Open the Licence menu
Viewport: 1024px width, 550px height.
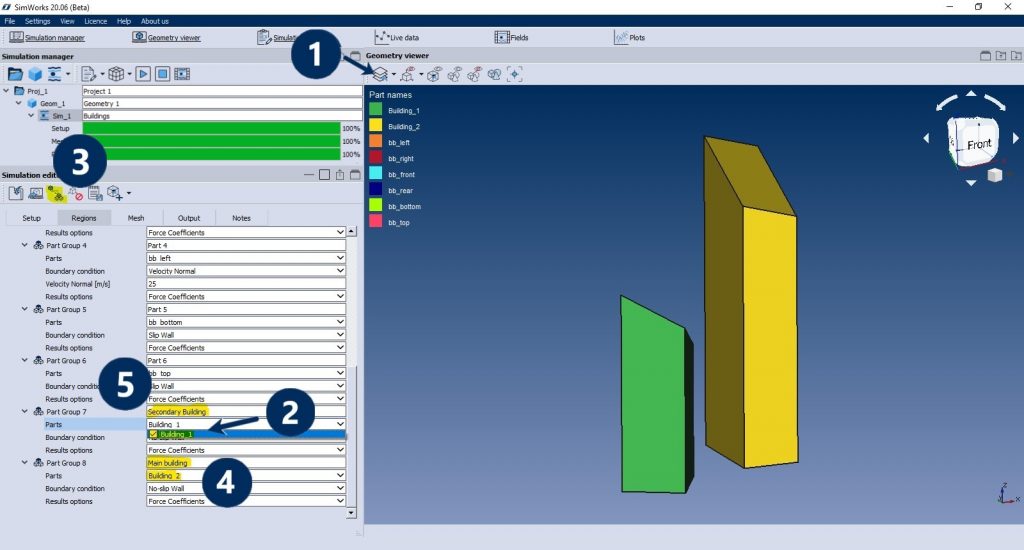95,21
